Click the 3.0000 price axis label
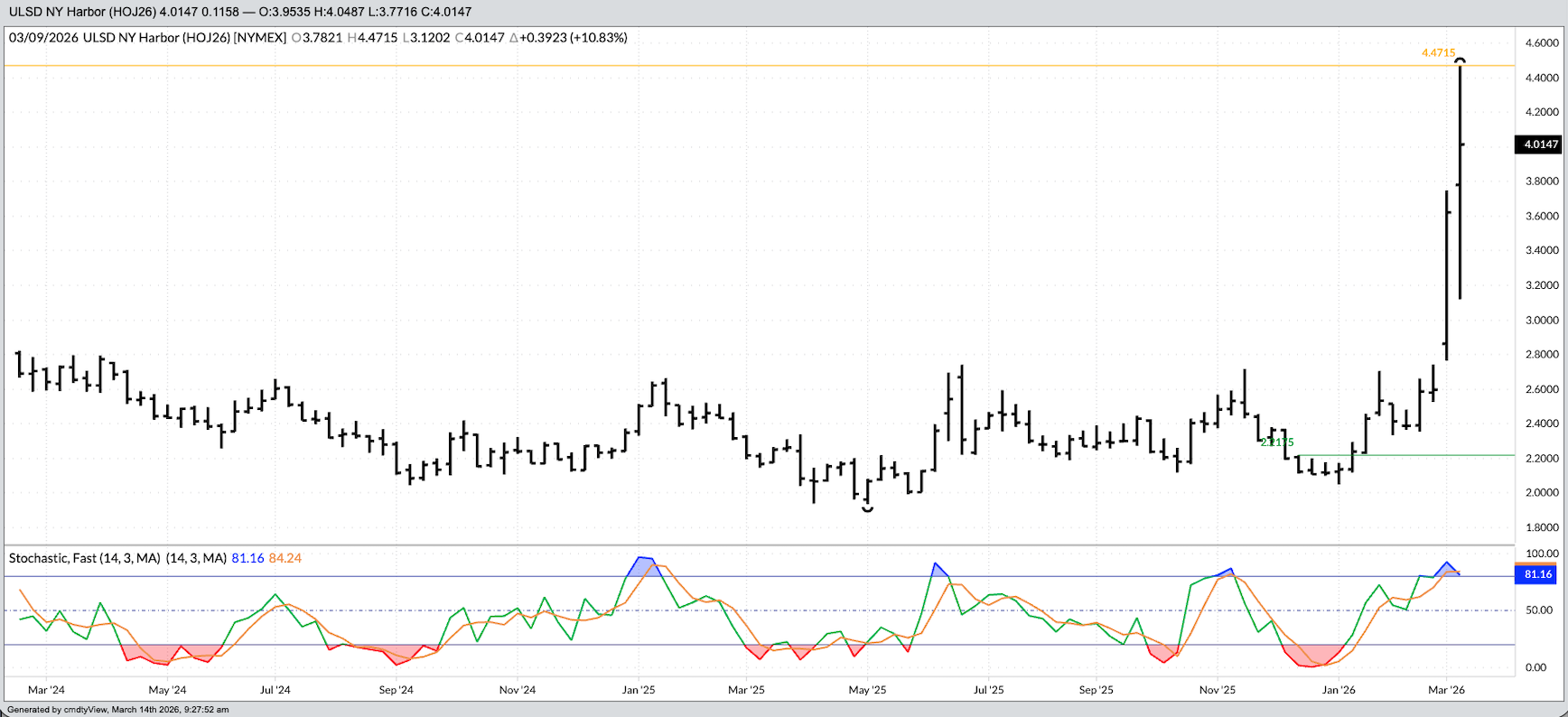 [x=1541, y=321]
